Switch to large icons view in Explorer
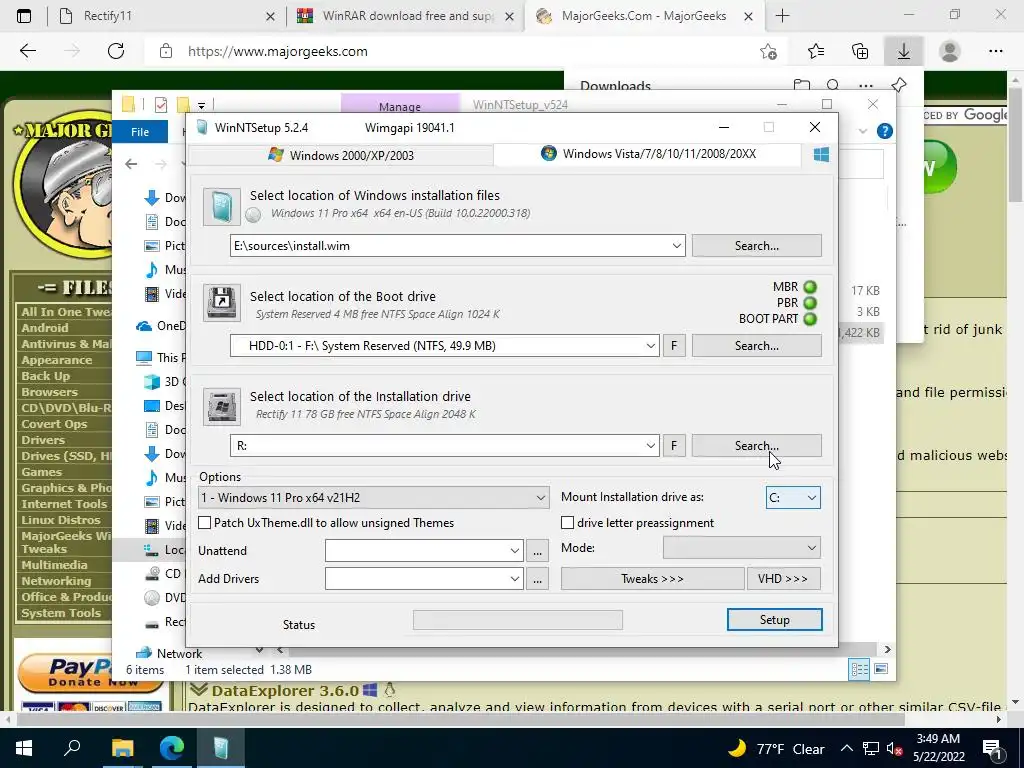 coord(881,669)
